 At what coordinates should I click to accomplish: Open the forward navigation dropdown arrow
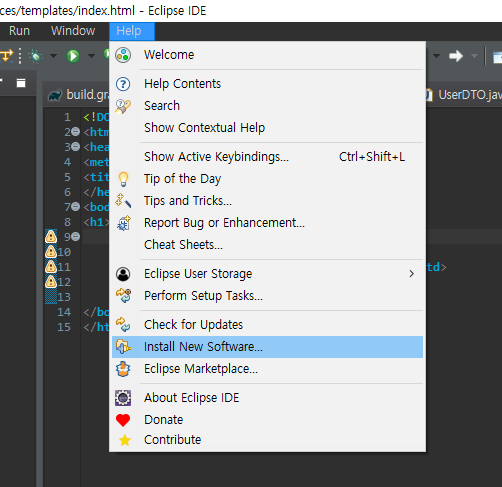(x=474, y=56)
